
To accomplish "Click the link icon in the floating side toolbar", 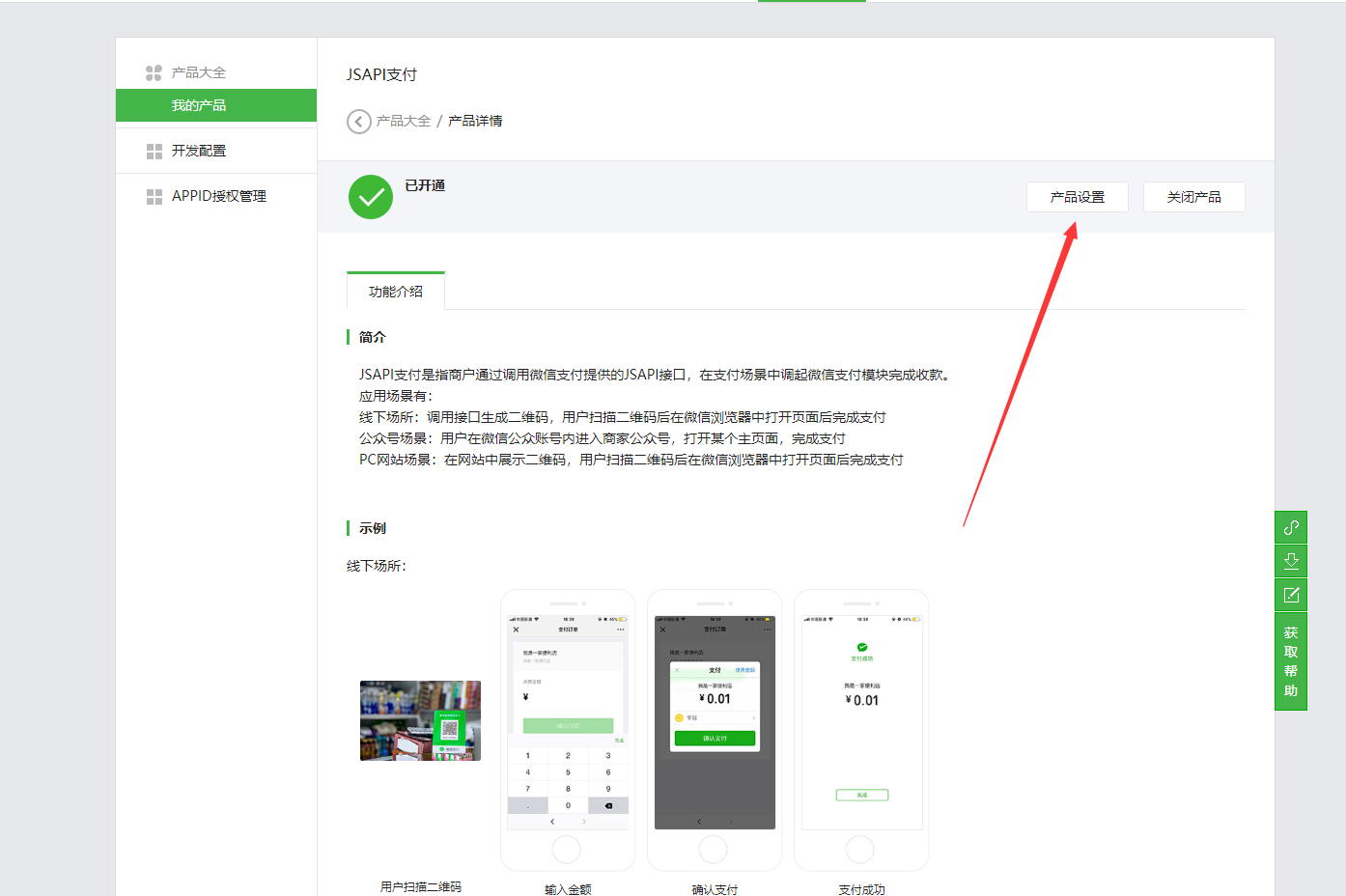I will point(1291,527).
